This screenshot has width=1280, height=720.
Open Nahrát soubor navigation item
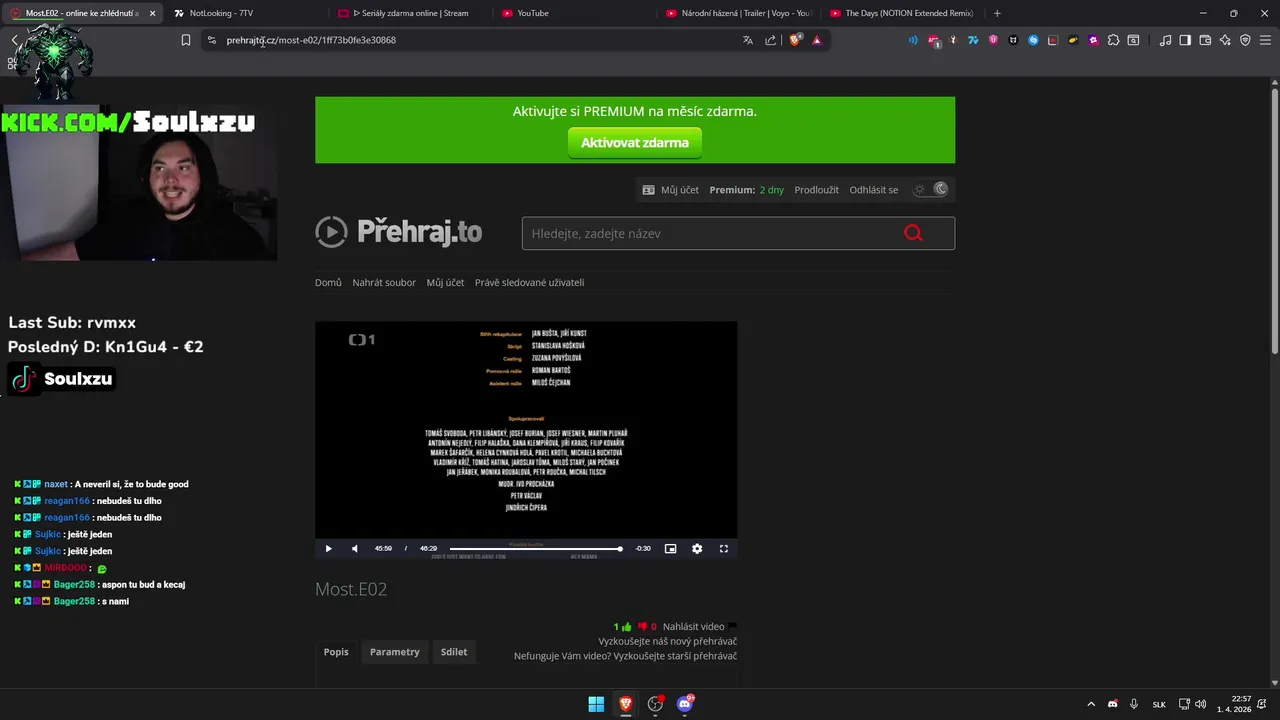click(384, 283)
